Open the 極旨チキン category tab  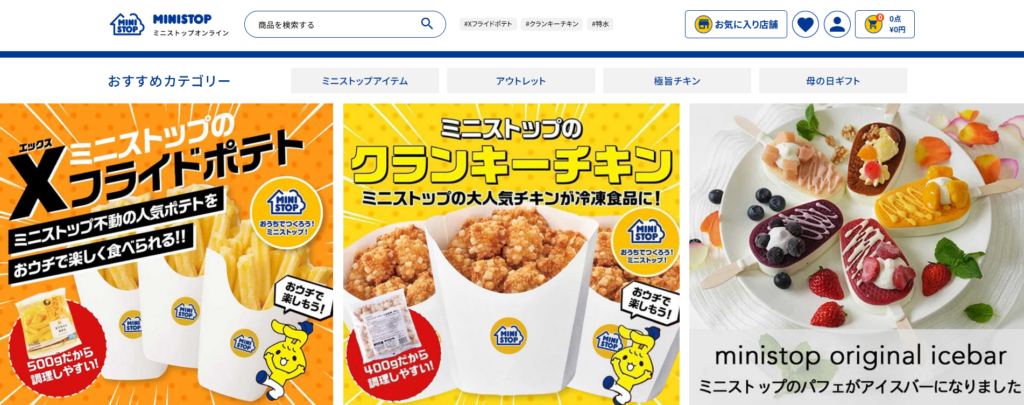677,81
